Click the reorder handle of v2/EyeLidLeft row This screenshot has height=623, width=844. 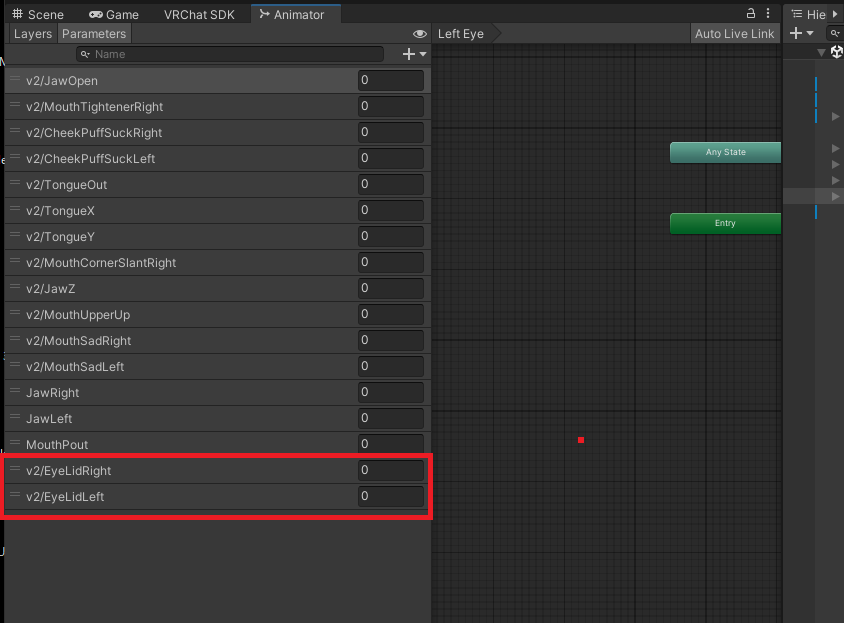(15, 494)
